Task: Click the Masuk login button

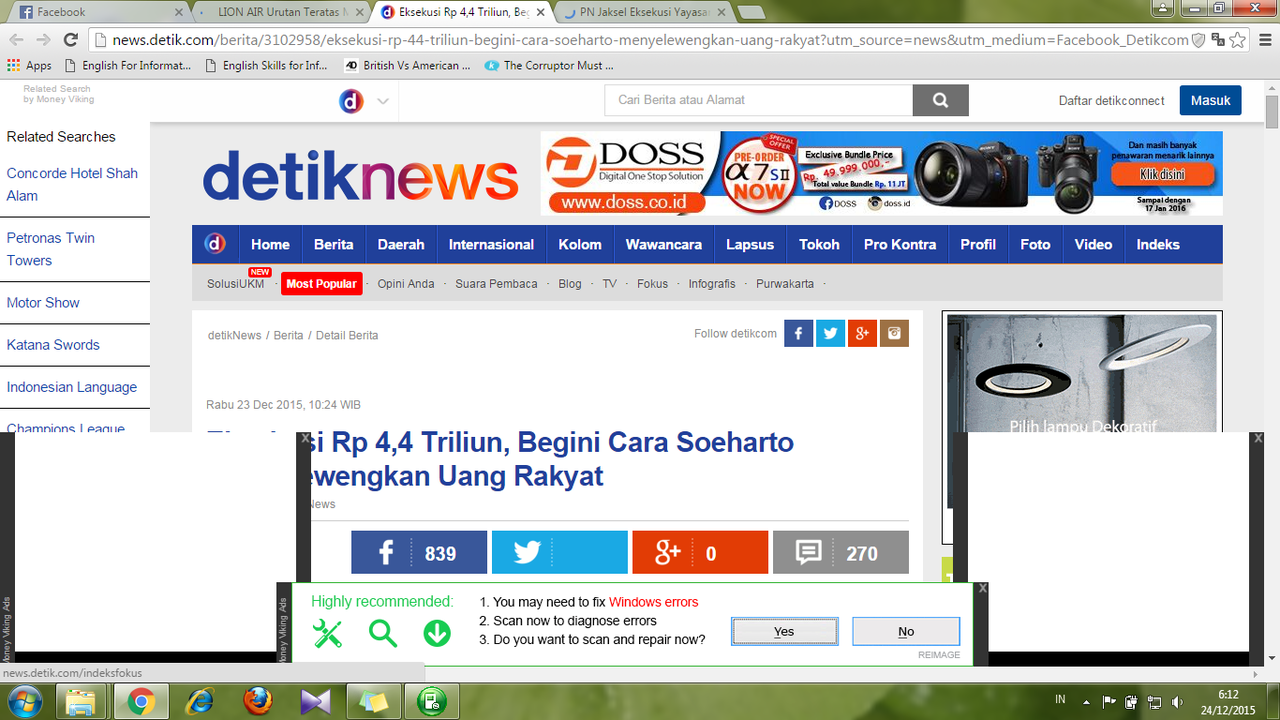Action: [x=1210, y=100]
